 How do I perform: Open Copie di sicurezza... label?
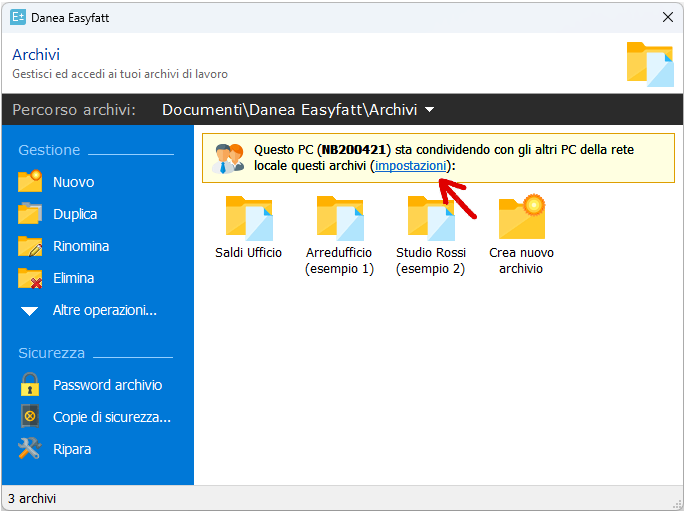pyautogui.click(x=112, y=417)
